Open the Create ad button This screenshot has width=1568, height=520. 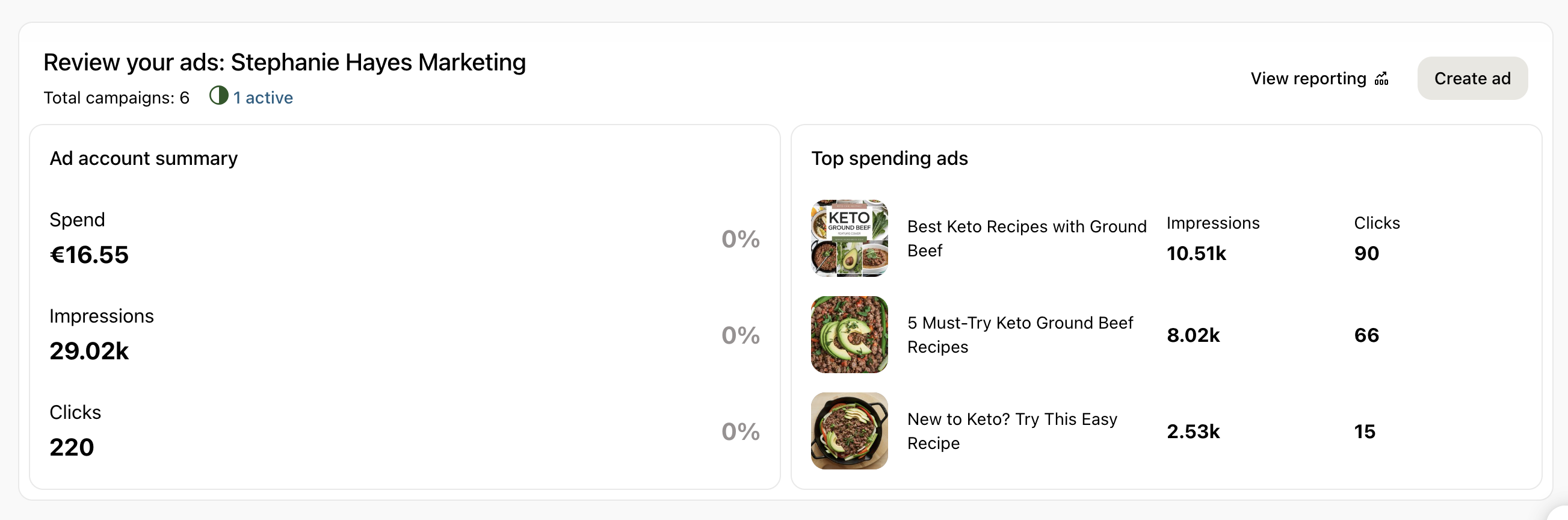click(x=1472, y=79)
